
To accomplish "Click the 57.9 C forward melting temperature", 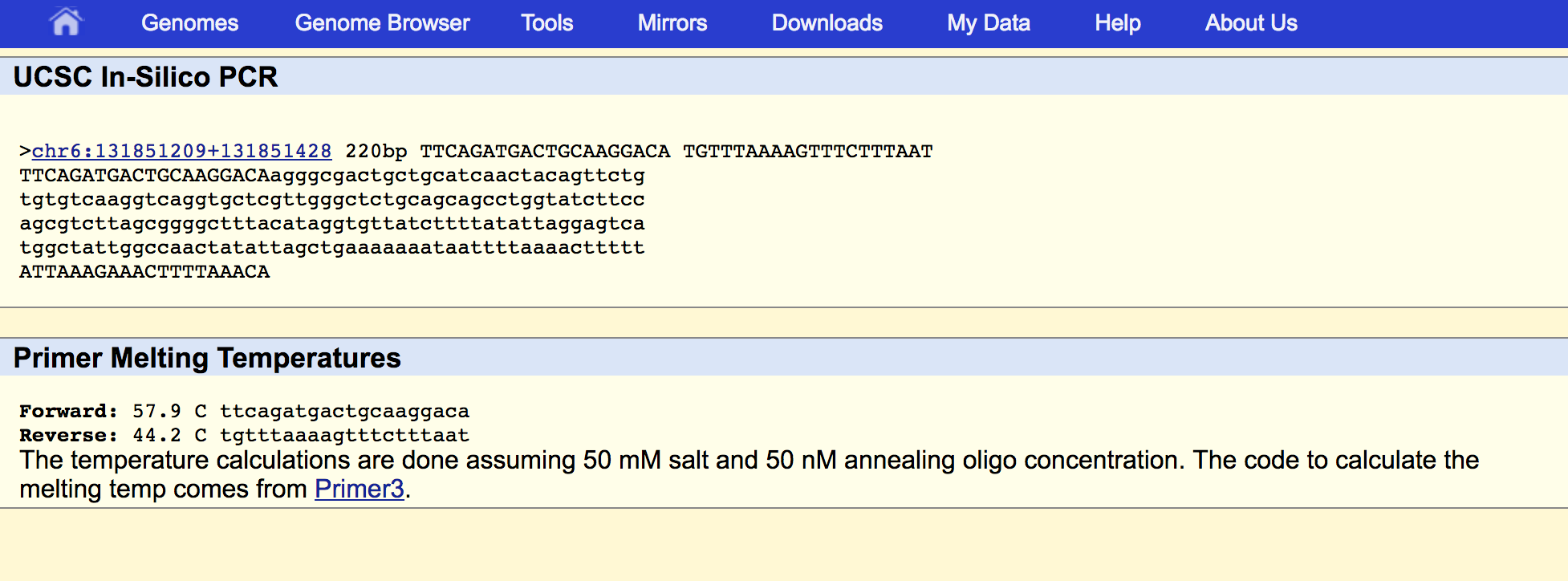I will click(x=169, y=411).
